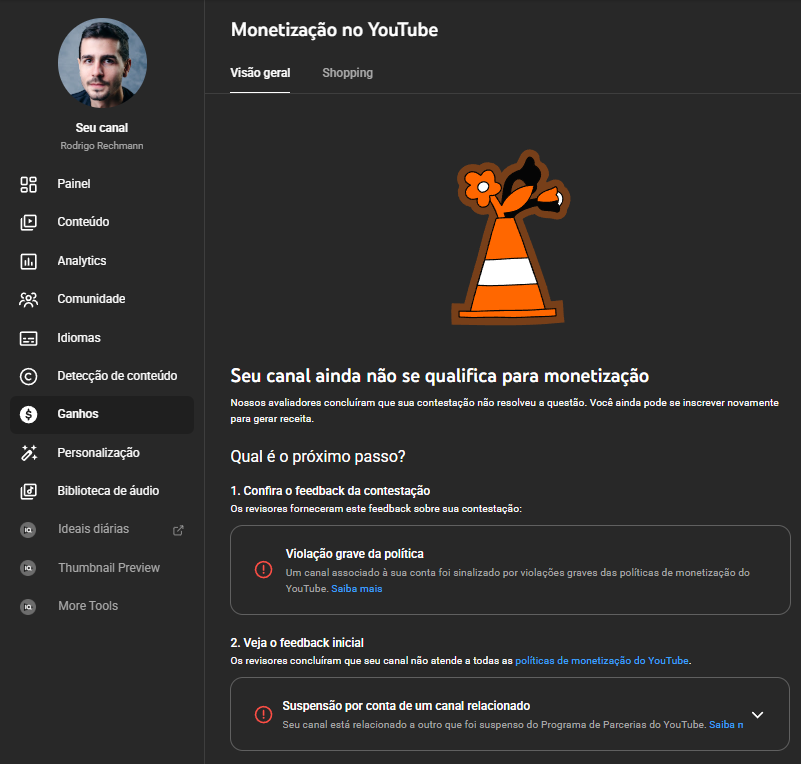Click the Thumbnail Preview vidIQ icon
The width and height of the screenshot is (801, 764).
coord(28,568)
